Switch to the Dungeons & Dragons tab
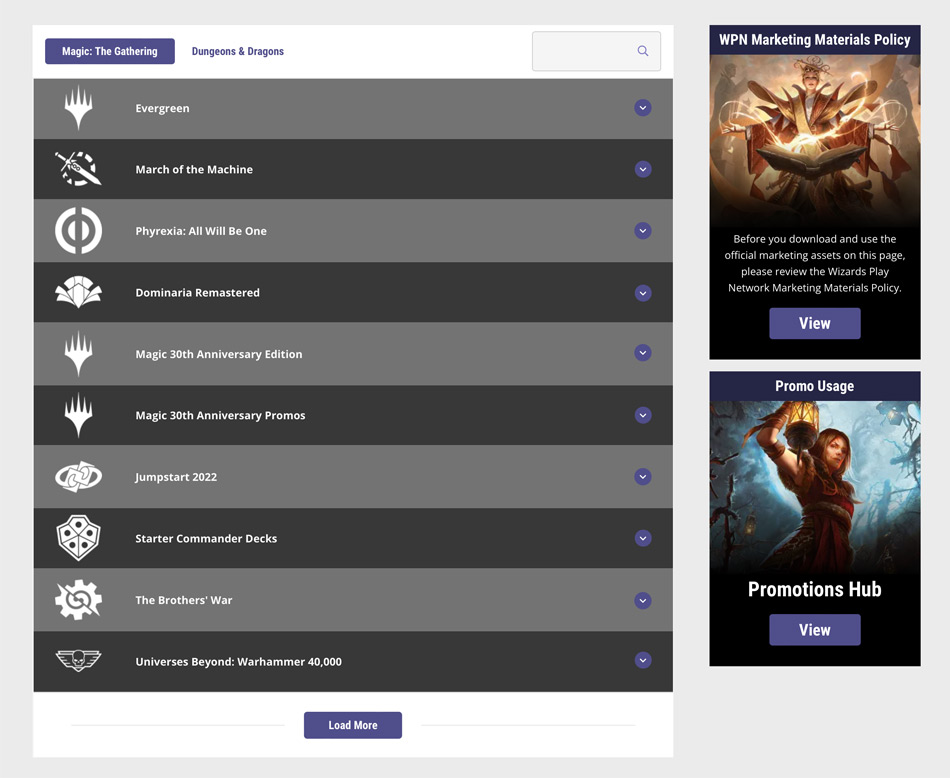The width and height of the screenshot is (950, 778). point(238,51)
